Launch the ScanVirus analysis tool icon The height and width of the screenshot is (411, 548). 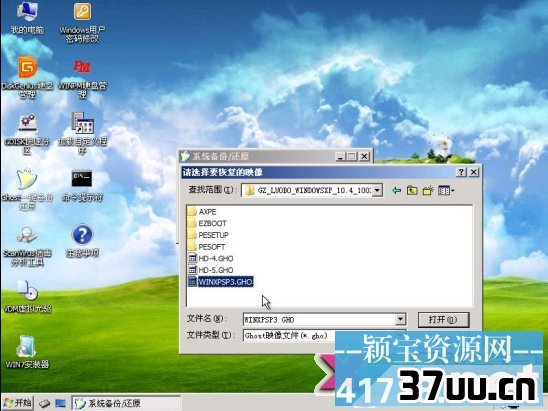point(27,246)
